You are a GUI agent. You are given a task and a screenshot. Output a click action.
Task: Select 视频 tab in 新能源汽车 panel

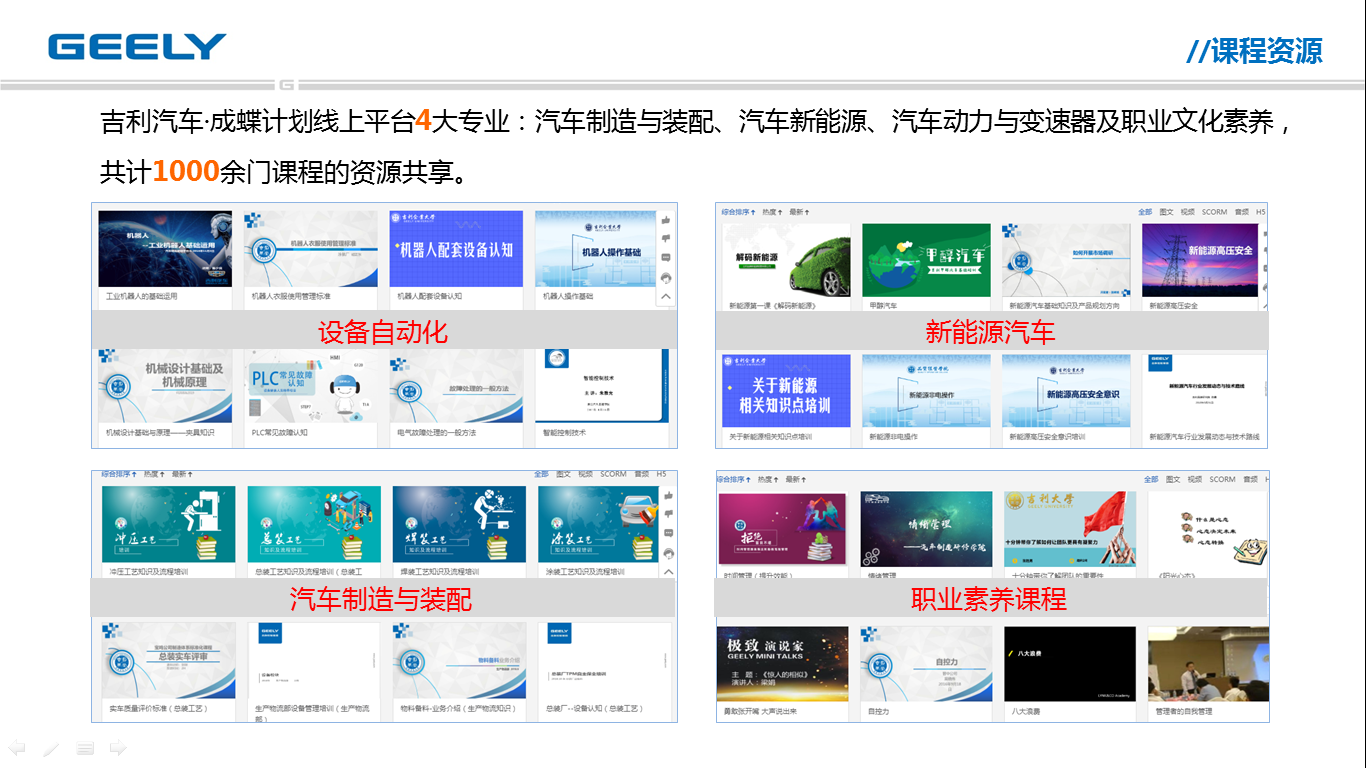click(1188, 212)
